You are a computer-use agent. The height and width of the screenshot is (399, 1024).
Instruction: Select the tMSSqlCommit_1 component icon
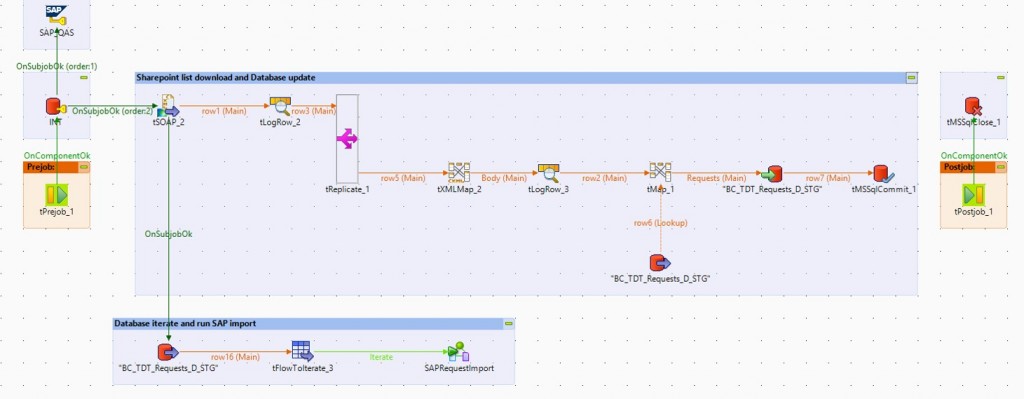tap(884, 173)
